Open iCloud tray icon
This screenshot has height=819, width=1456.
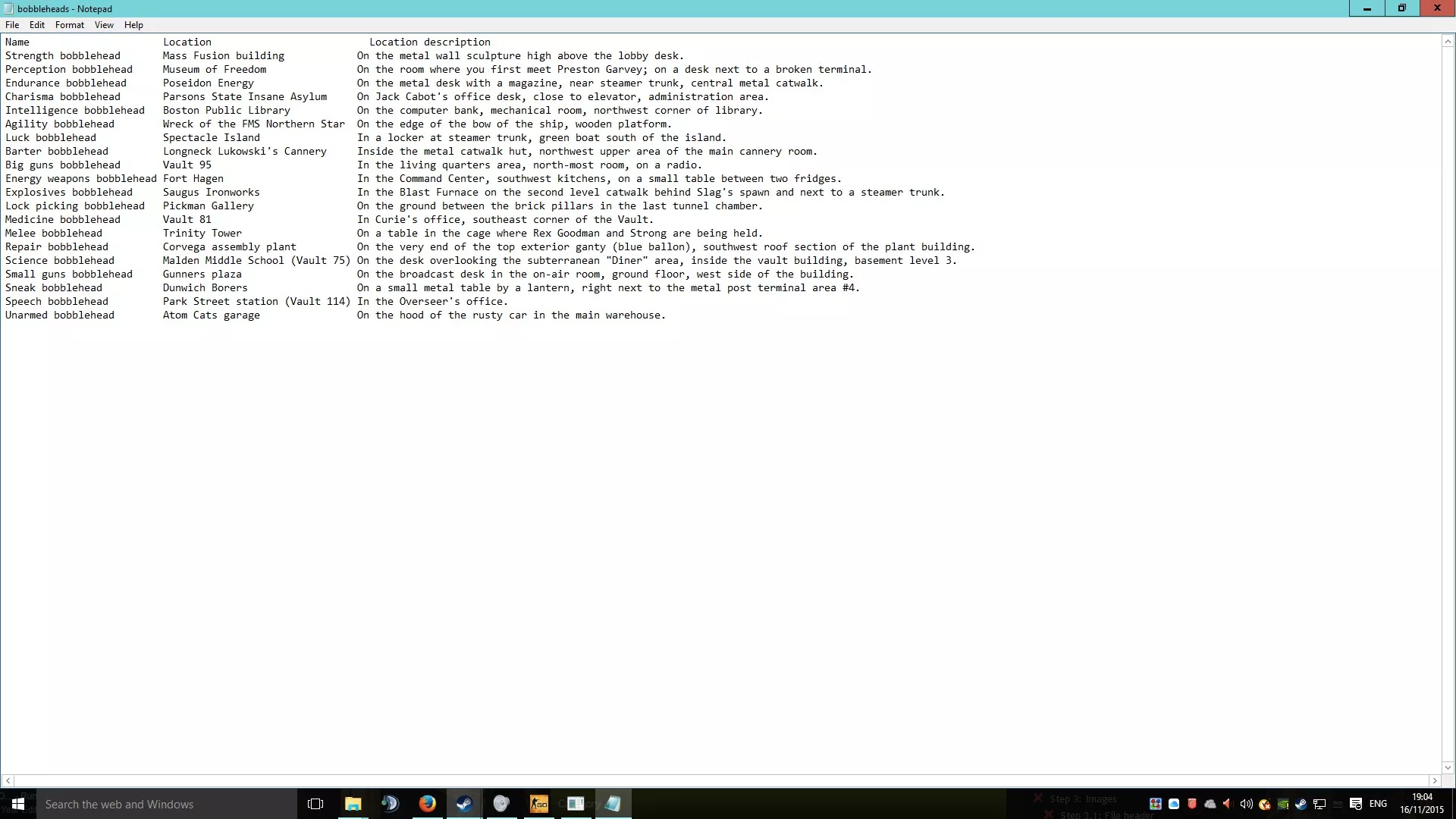(1174, 804)
